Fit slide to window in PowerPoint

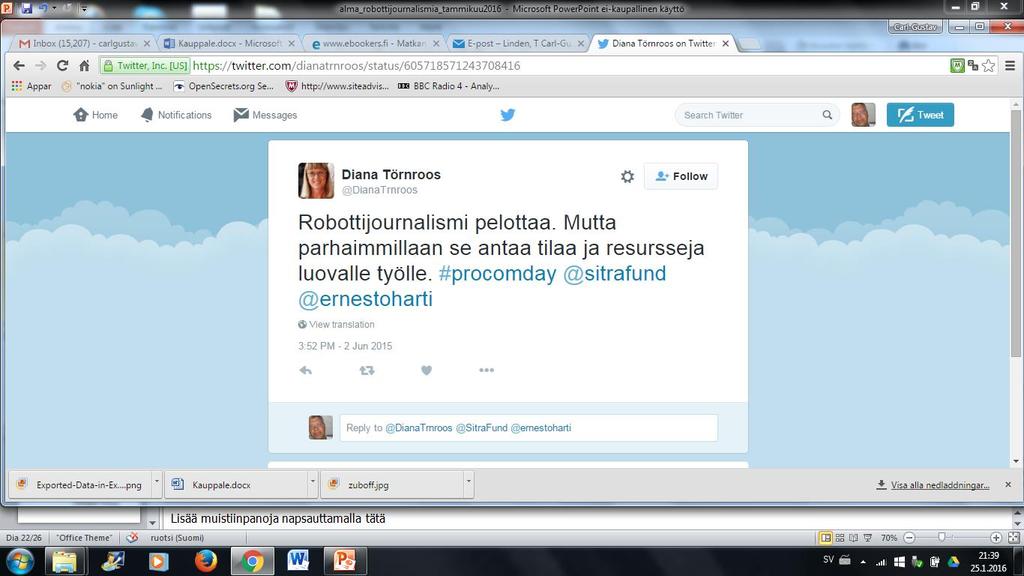pos(1014,537)
